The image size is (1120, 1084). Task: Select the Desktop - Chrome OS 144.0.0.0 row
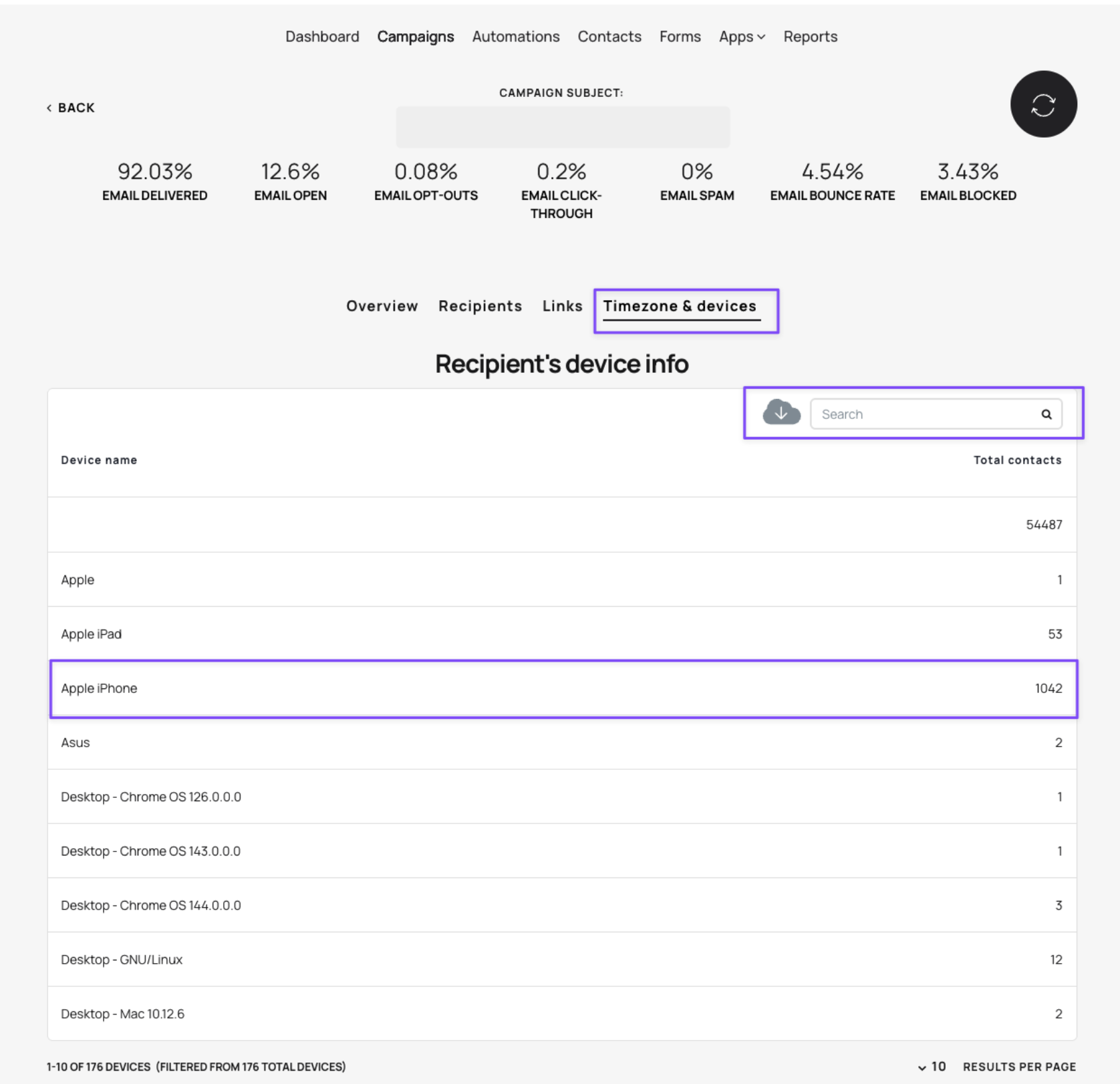[x=562, y=905]
